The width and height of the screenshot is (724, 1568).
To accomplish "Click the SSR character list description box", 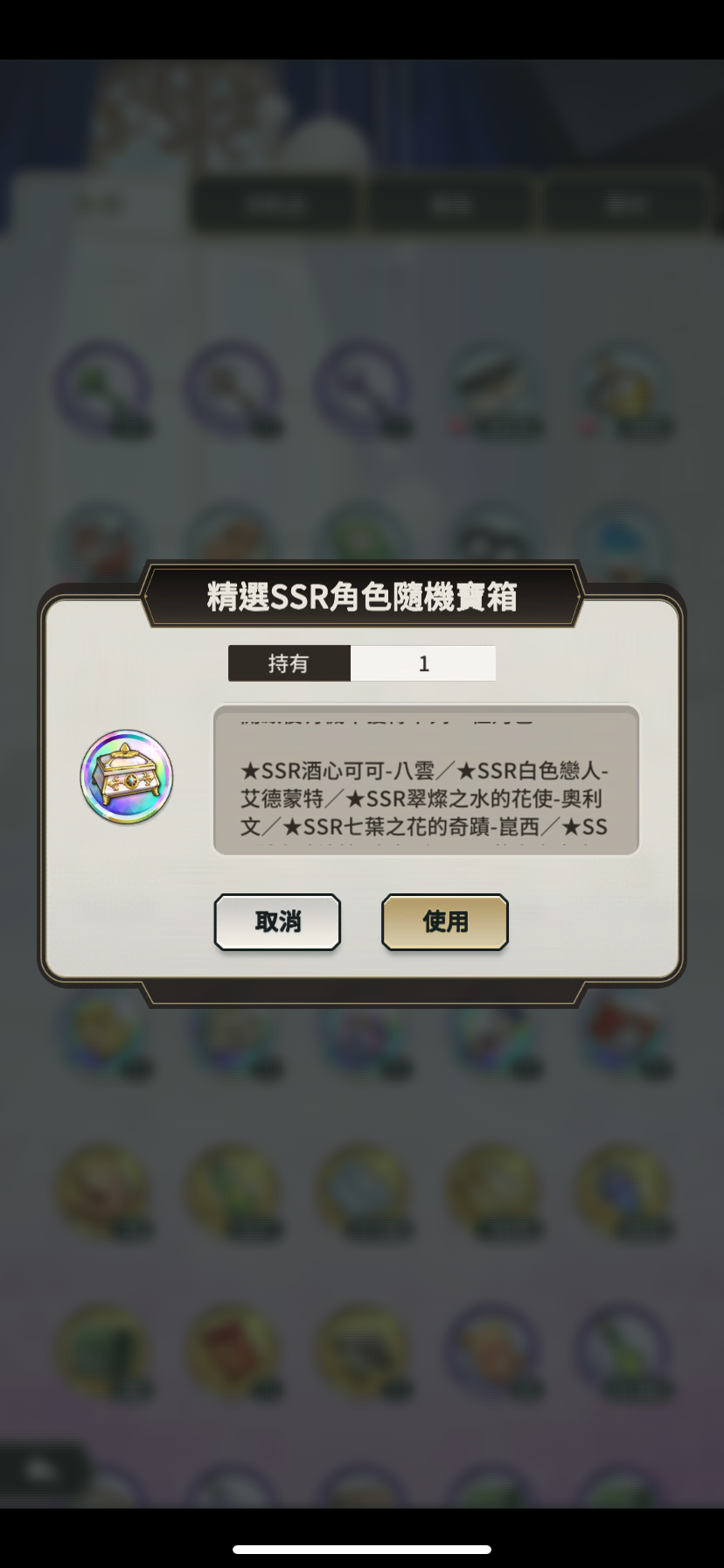I will (x=426, y=780).
